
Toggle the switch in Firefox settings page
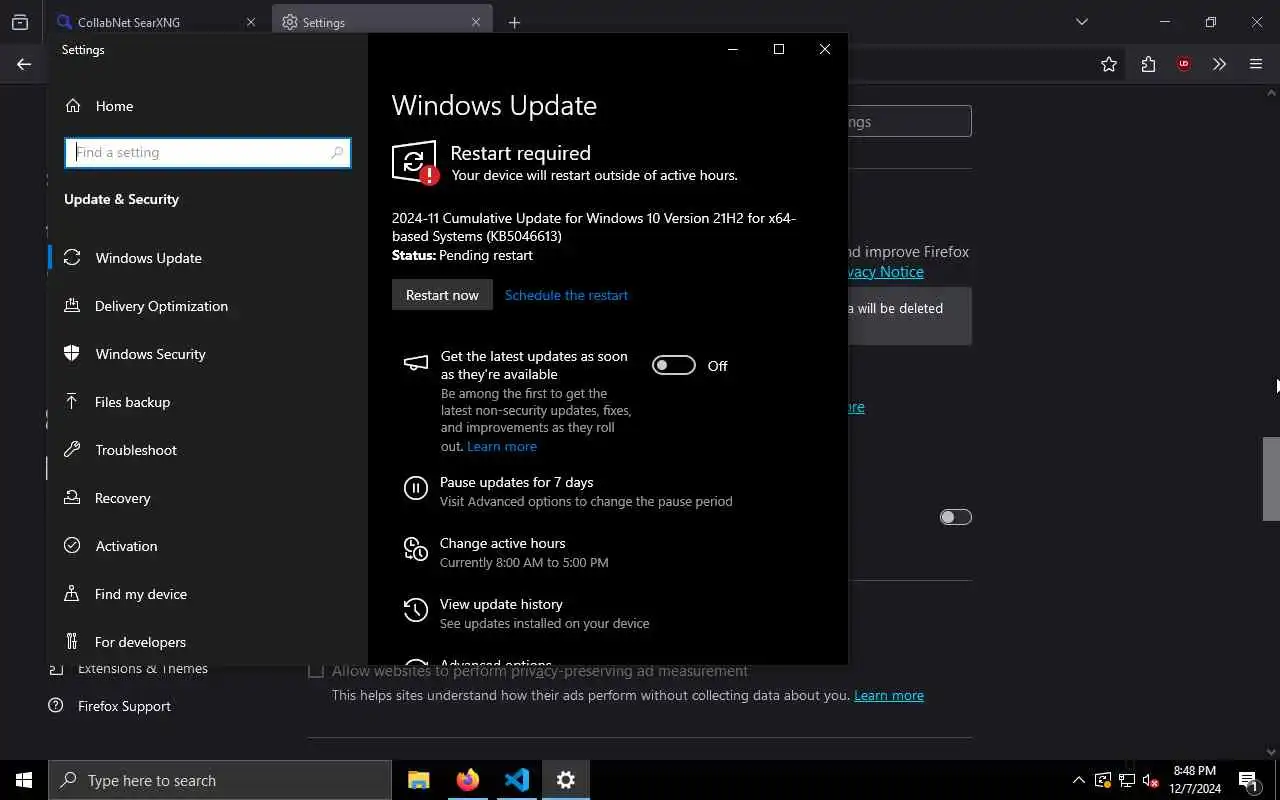point(956,517)
